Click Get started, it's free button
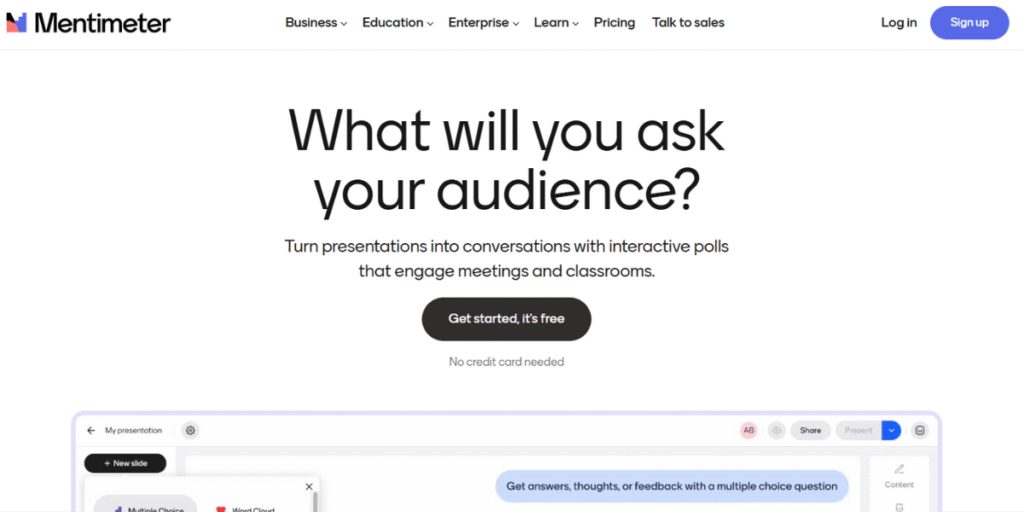This screenshot has height=512, width=1024. click(506, 319)
